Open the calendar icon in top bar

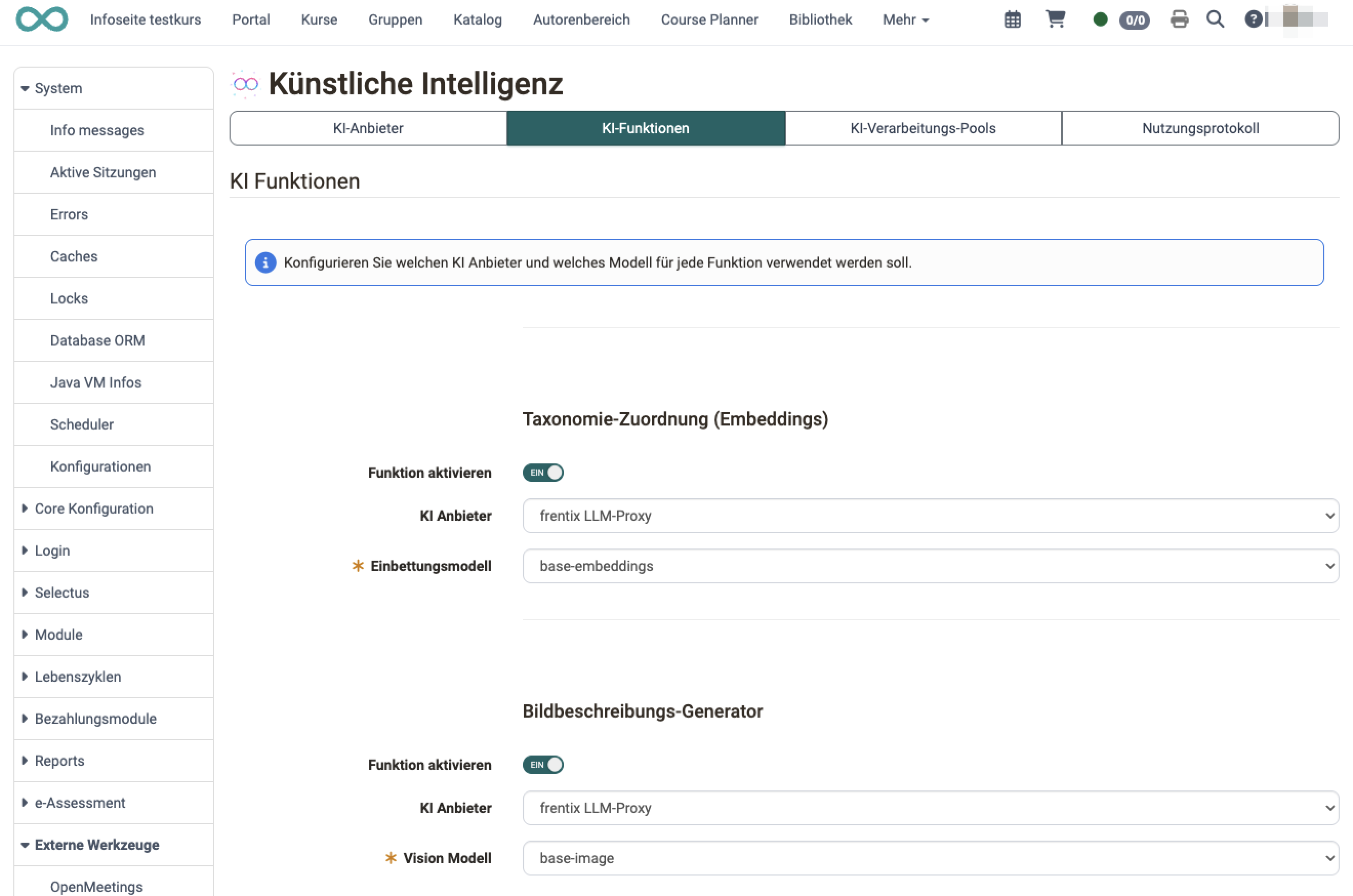point(1013,19)
